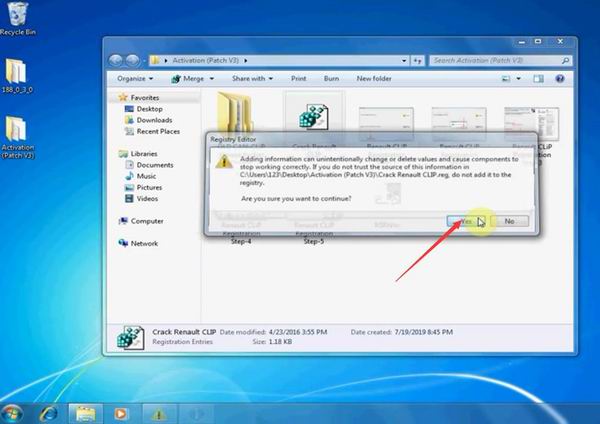Viewport: 600px width, 424px height.
Task: Select Downloads under Favorites
Action: coord(153,120)
